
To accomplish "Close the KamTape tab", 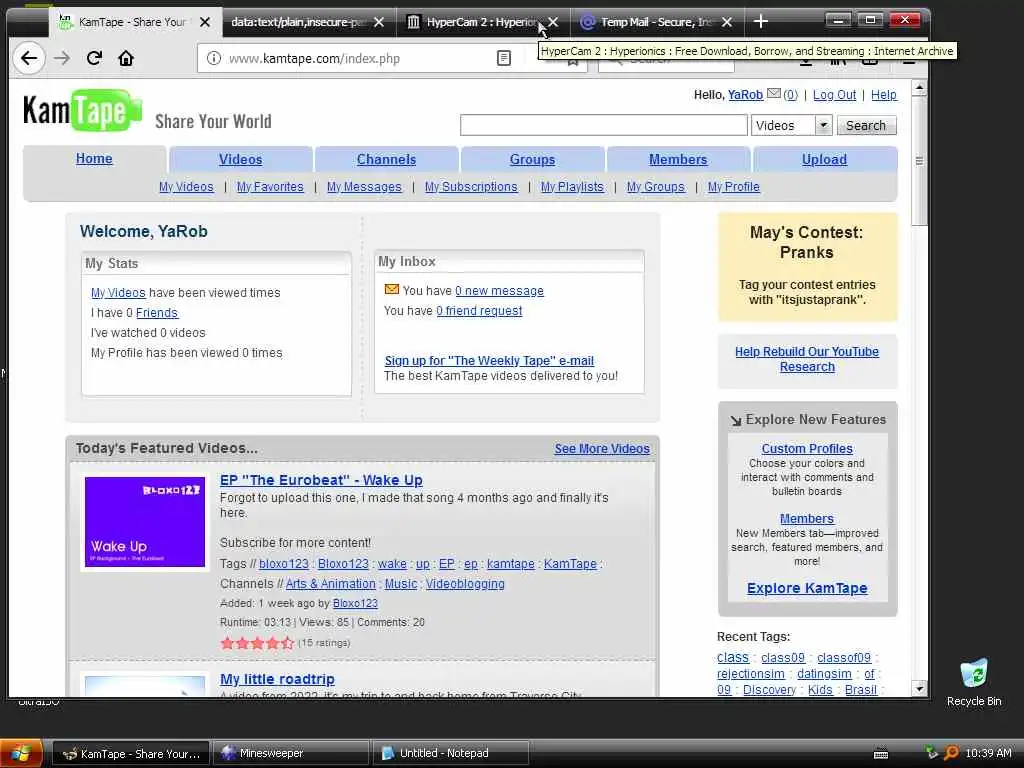I will point(205,22).
